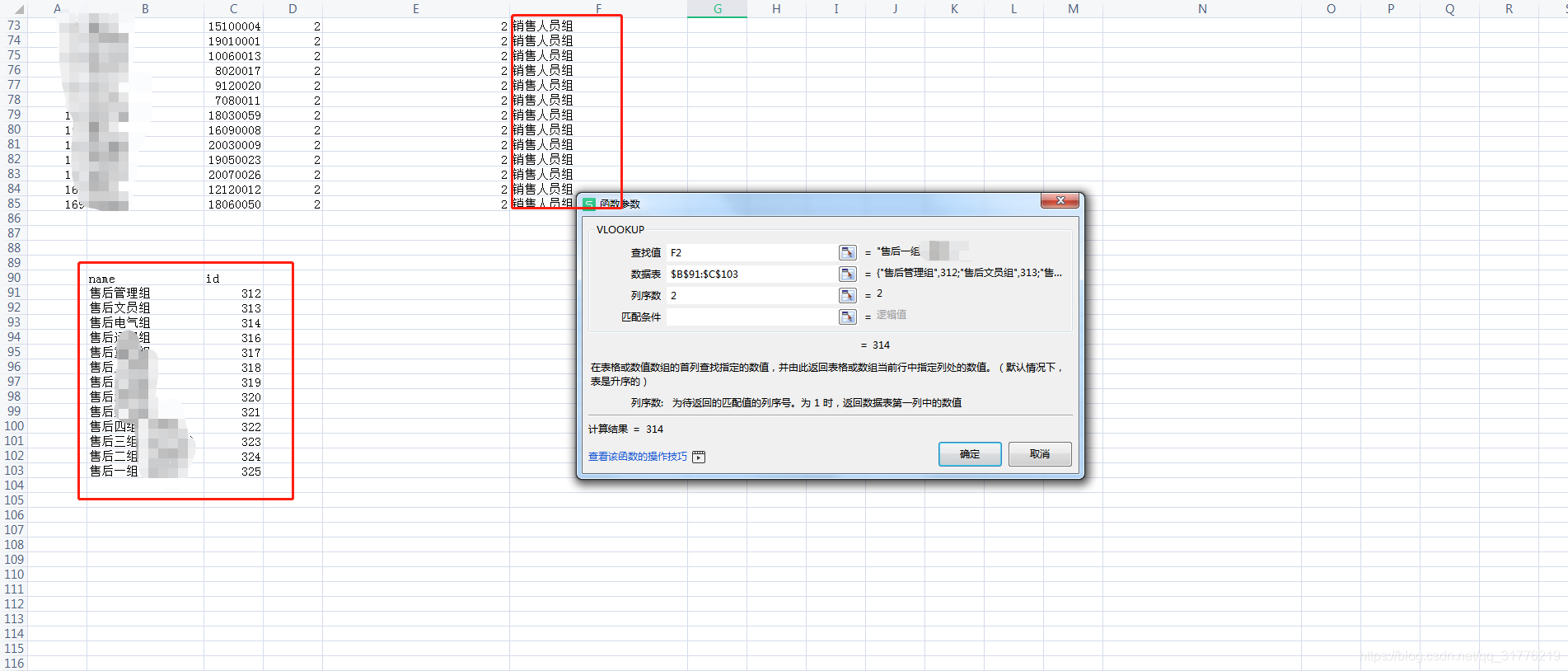Click cell 售后电气组

[x=145, y=323]
